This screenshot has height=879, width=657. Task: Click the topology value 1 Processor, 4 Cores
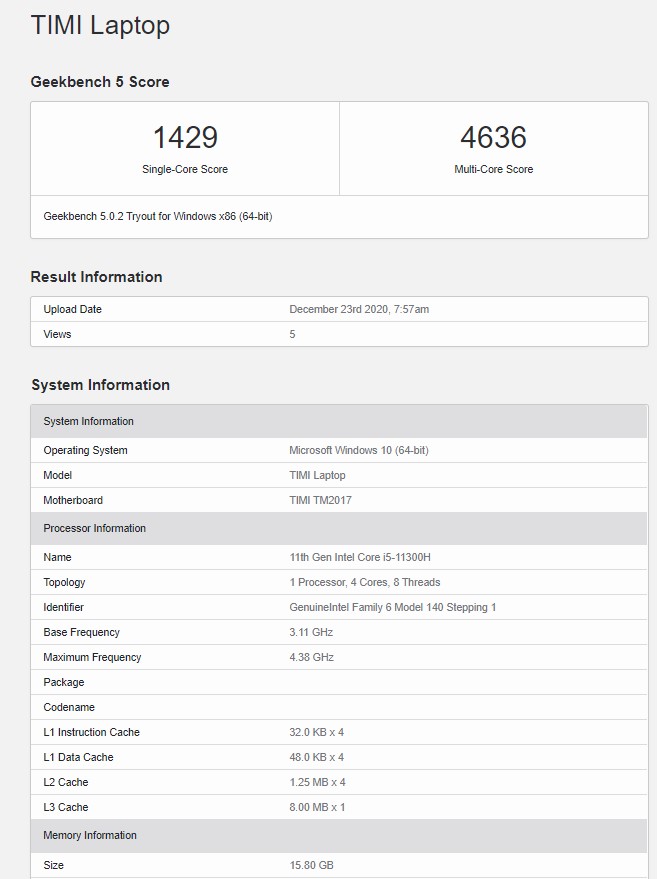pyautogui.click(x=365, y=582)
